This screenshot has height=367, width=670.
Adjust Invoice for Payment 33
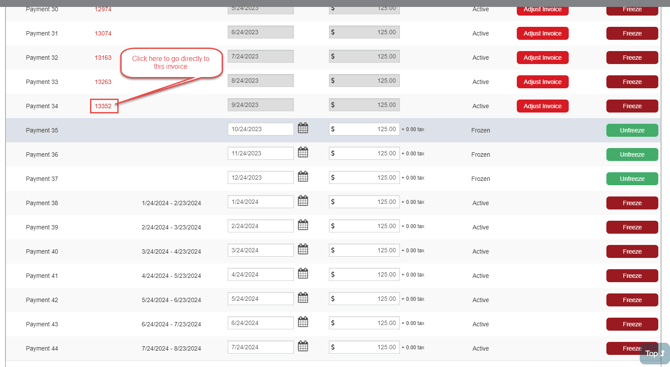[543, 82]
